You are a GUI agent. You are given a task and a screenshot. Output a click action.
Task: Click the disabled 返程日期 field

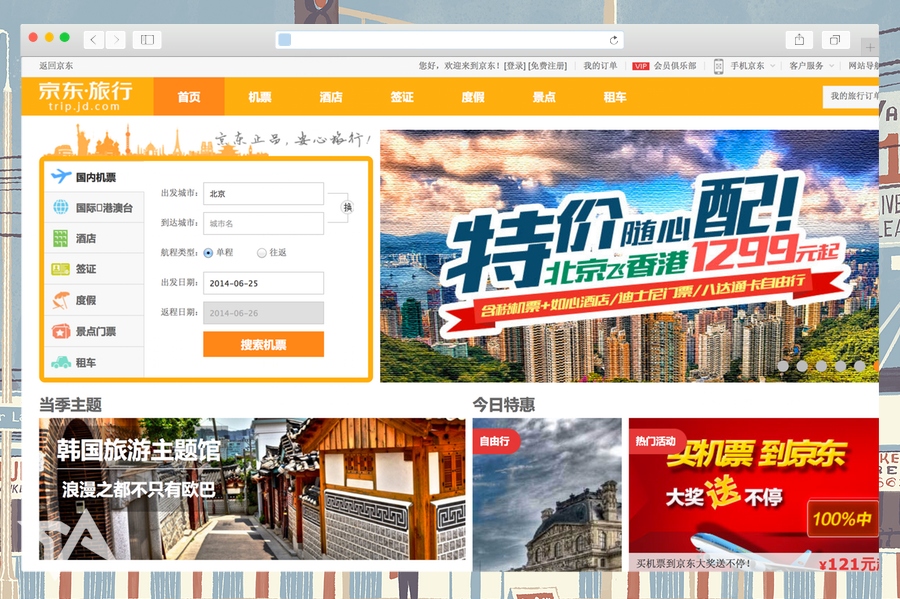pyautogui.click(x=263, y=313)
